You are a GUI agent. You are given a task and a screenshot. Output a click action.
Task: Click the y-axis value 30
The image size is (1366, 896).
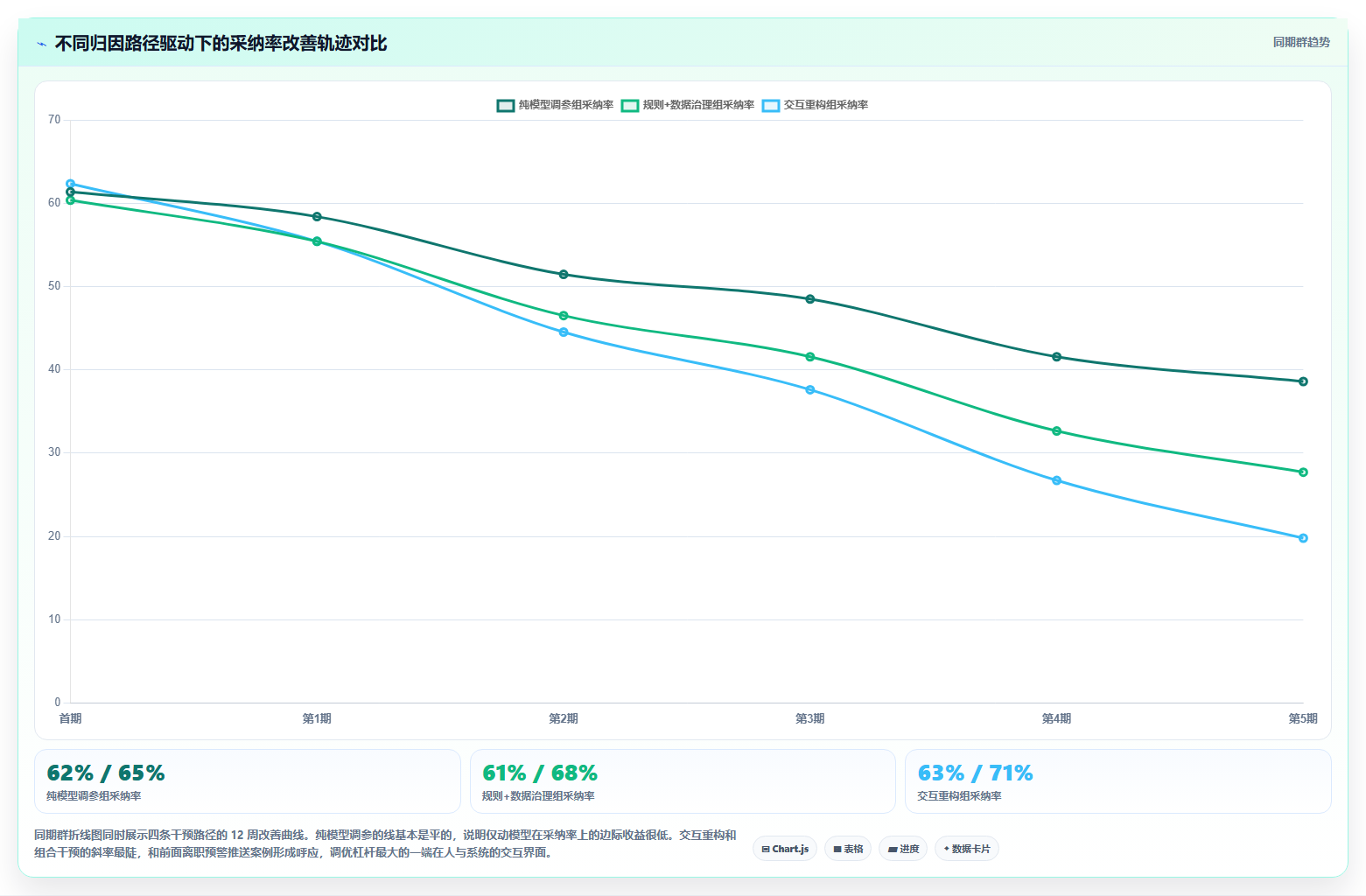pos(54,452)
